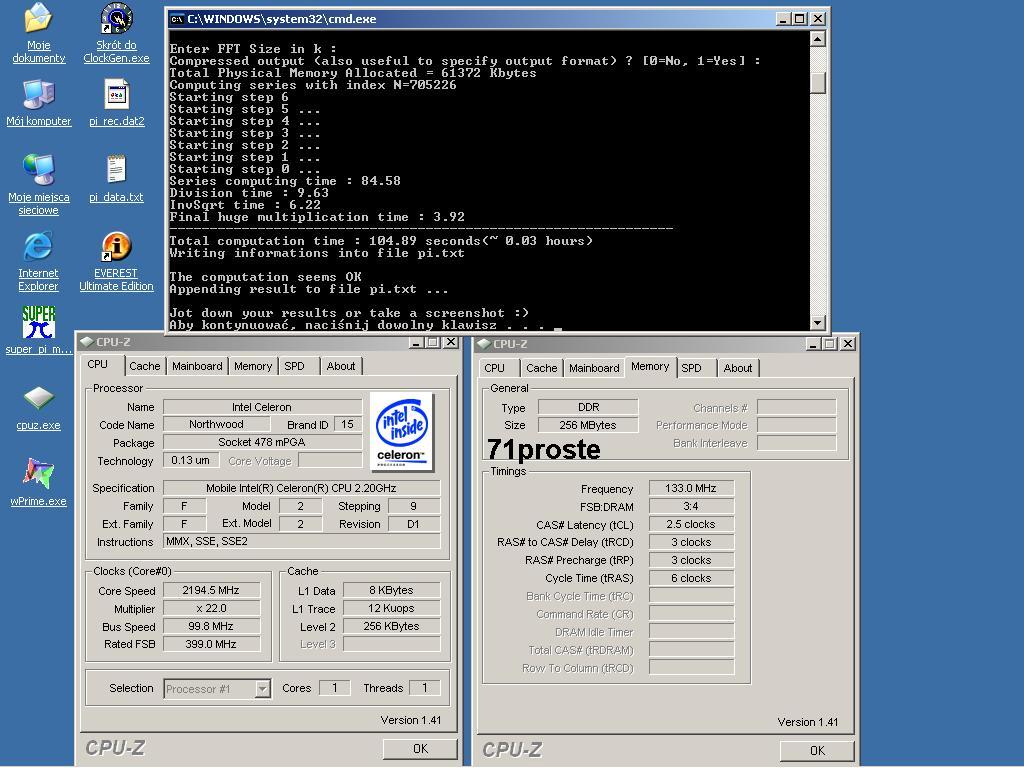Viewport: 1024px width, 768px height.
Task: Close the cmd.exe window
Action: click(x=818, y=19)
